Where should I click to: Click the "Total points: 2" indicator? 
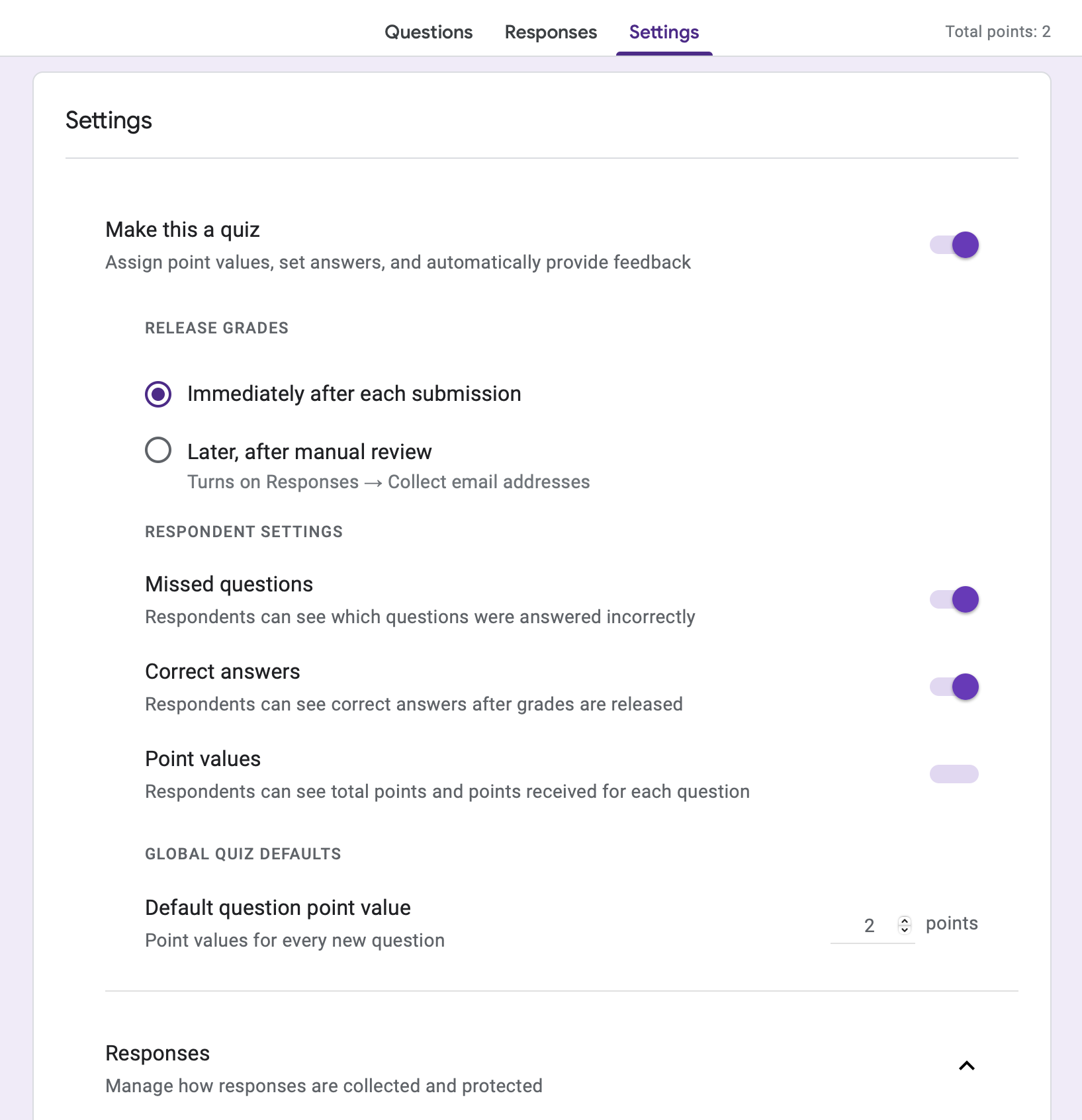[997, 31]
